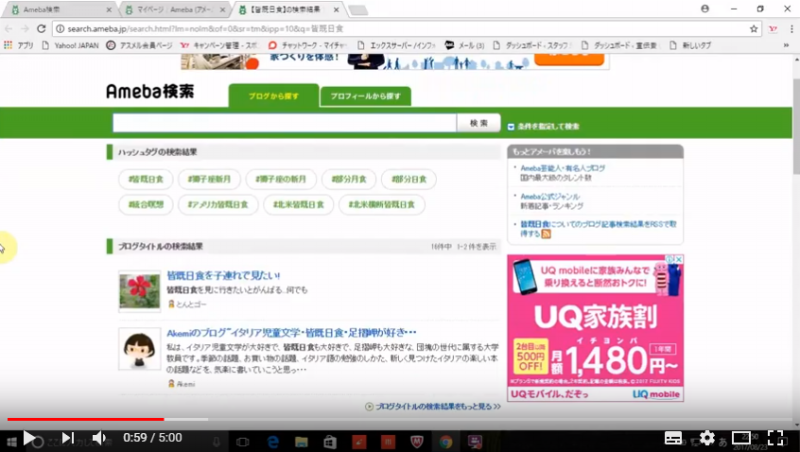Open the チャットワーク bookmark
Viewport: 800px width, 452px height.
pyautogui.click(x=307, y=45)
